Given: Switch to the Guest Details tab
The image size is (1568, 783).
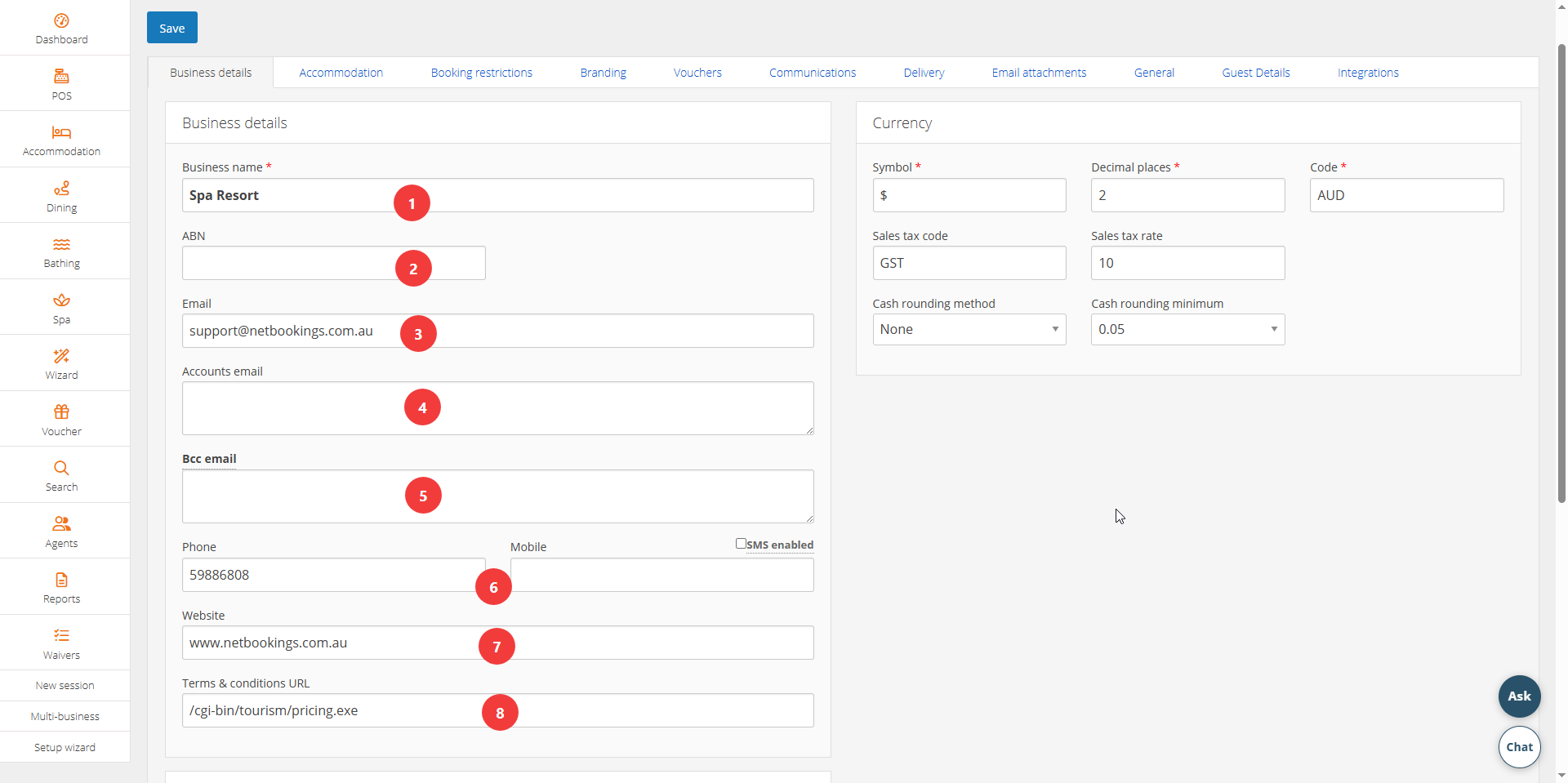Looking at the screenshot, I should tap(1256, 73).
